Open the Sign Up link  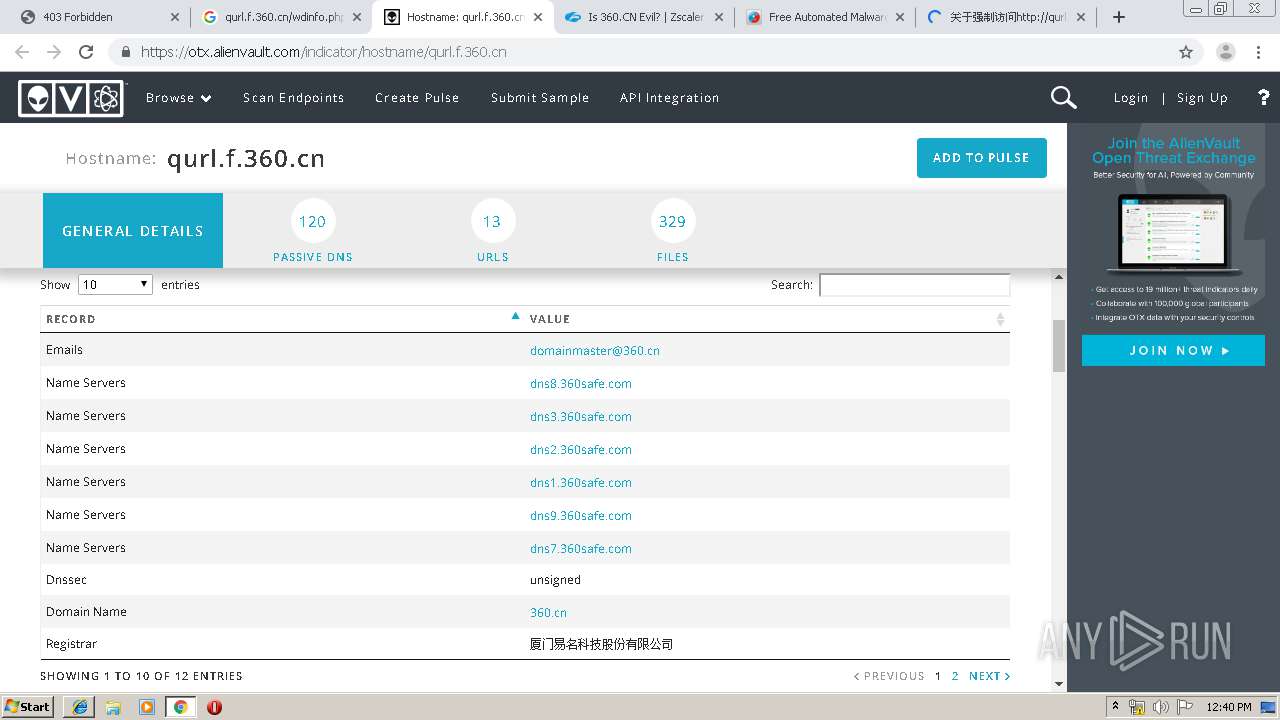click(1202, 98)
